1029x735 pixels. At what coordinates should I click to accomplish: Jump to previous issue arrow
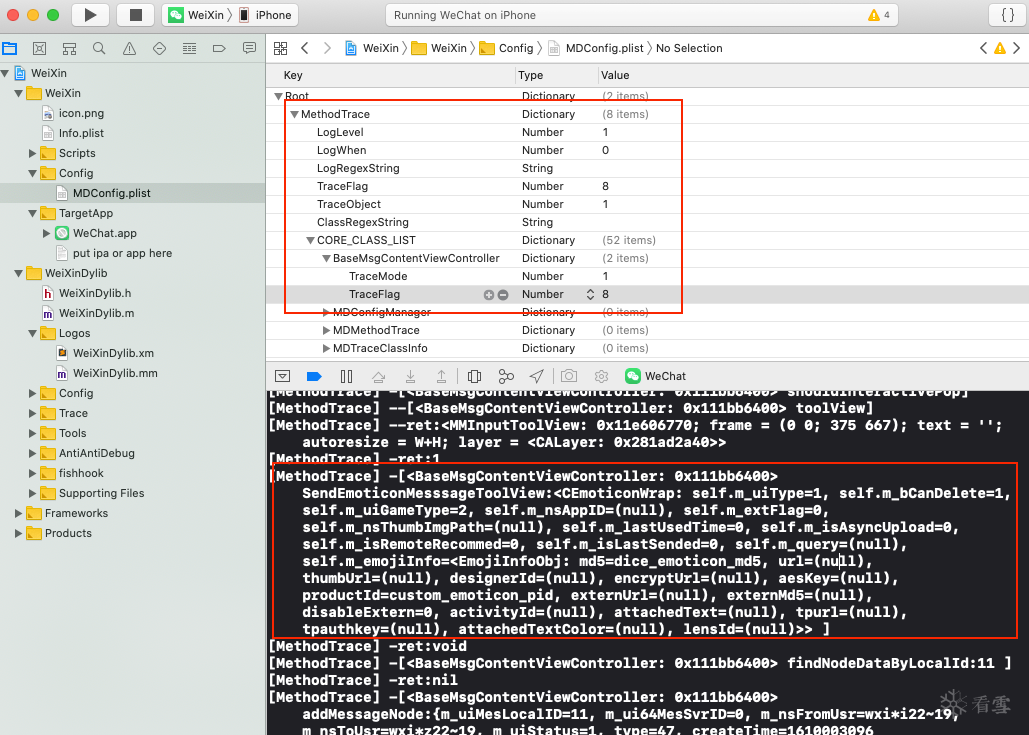983,48
